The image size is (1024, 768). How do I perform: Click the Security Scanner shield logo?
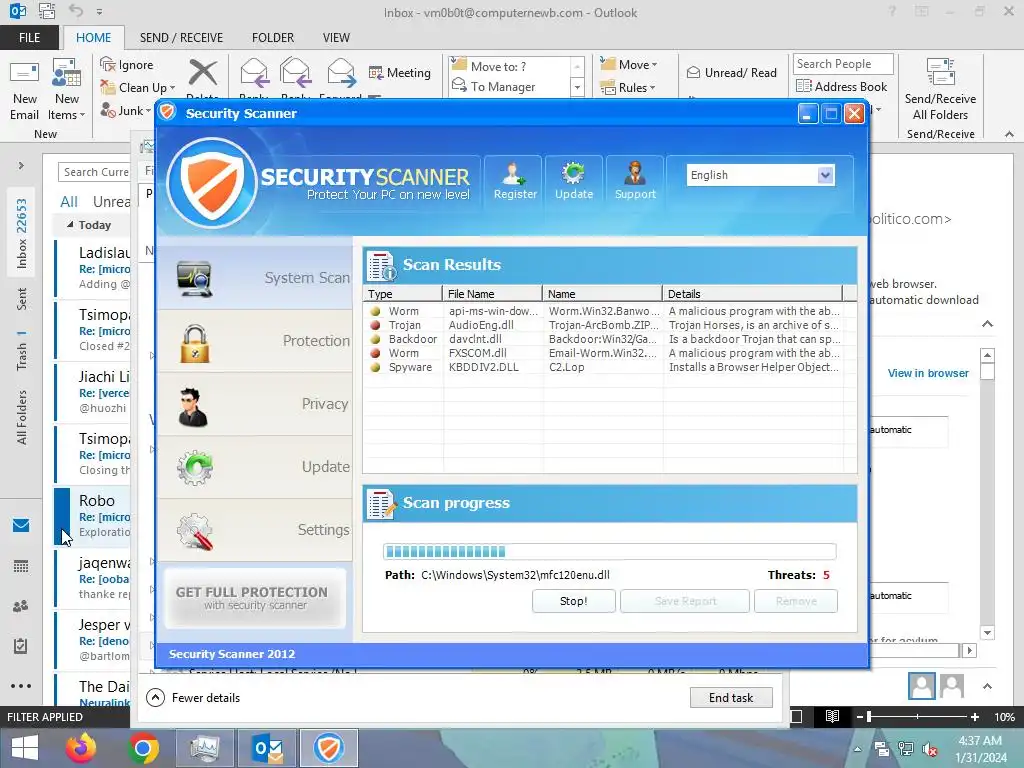coord(212,182)
